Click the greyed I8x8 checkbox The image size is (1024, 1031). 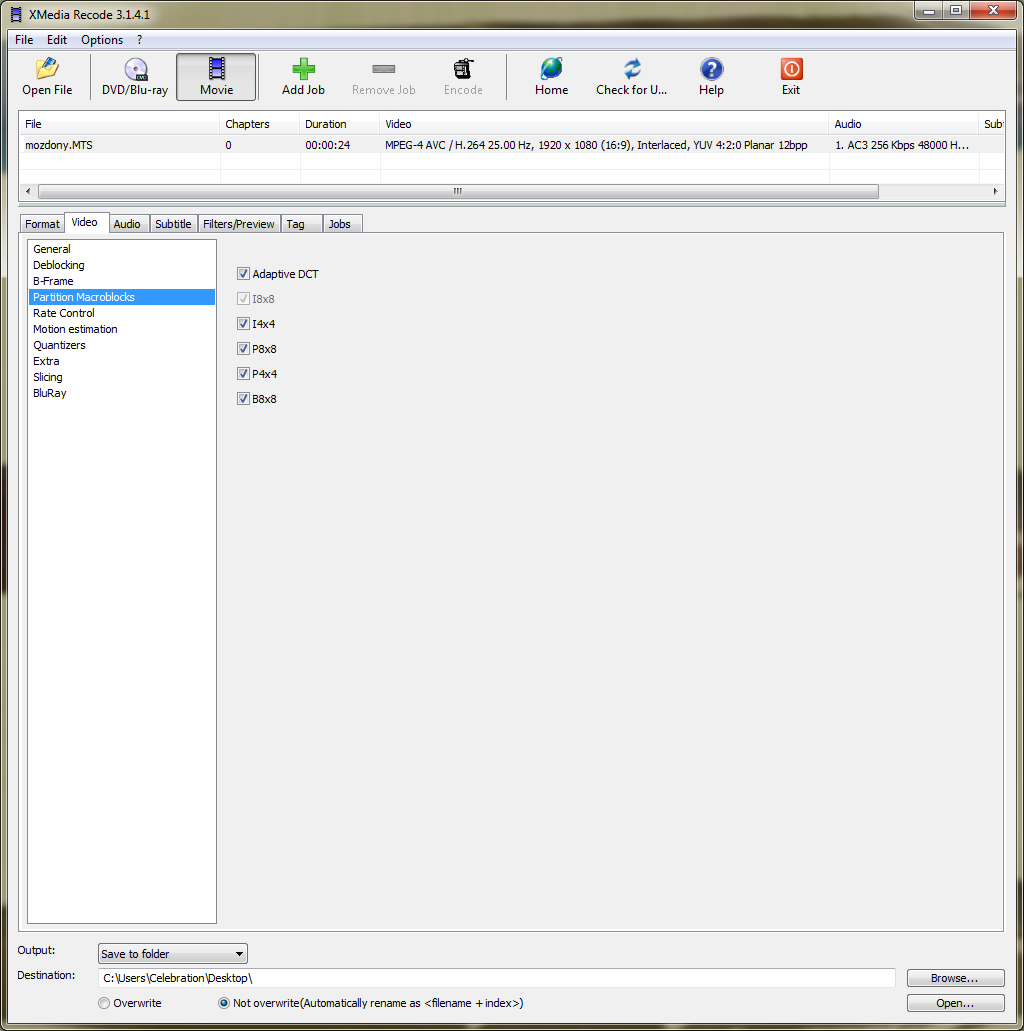click(243, 299)
